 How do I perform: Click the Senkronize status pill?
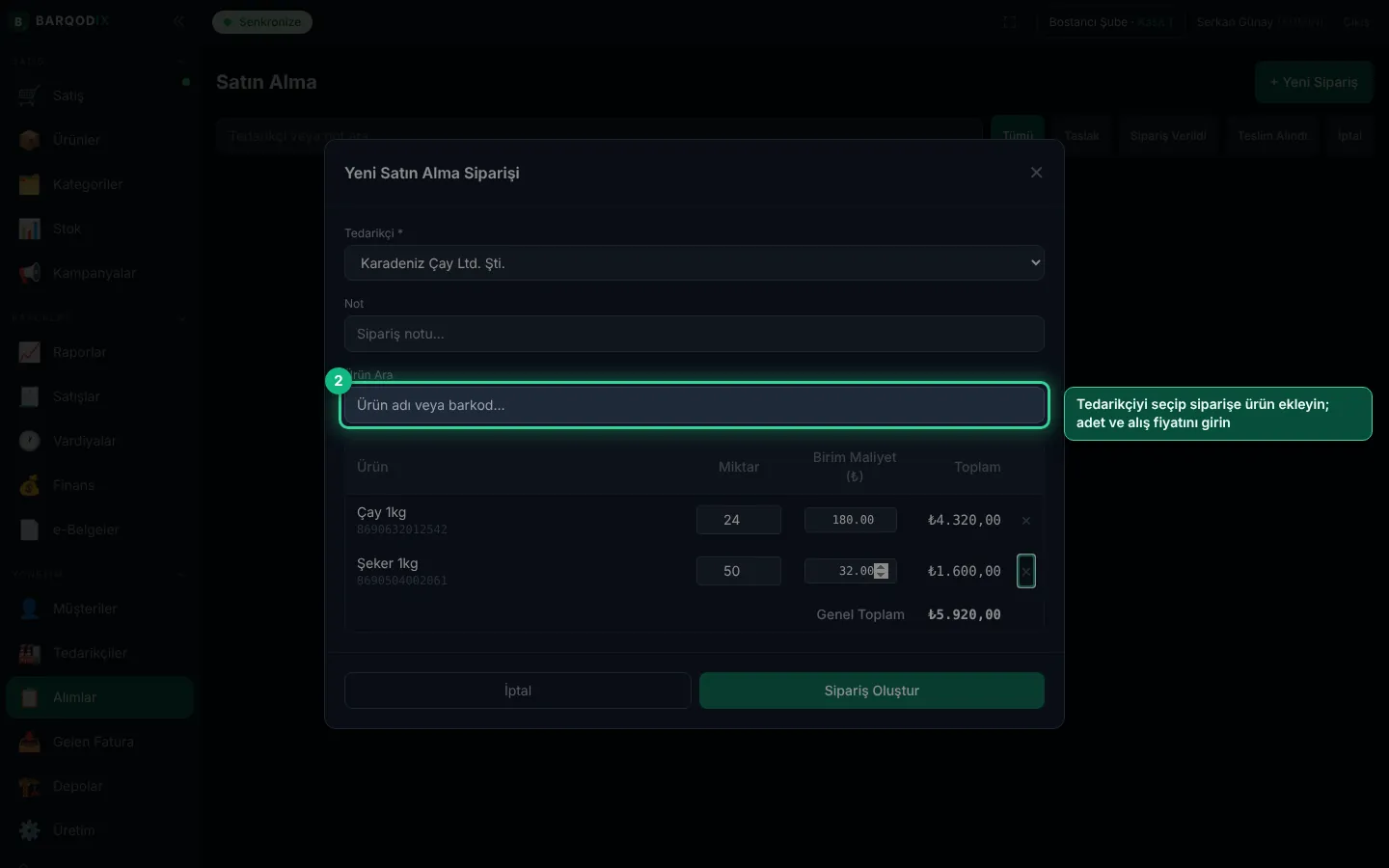coord(262,22)
